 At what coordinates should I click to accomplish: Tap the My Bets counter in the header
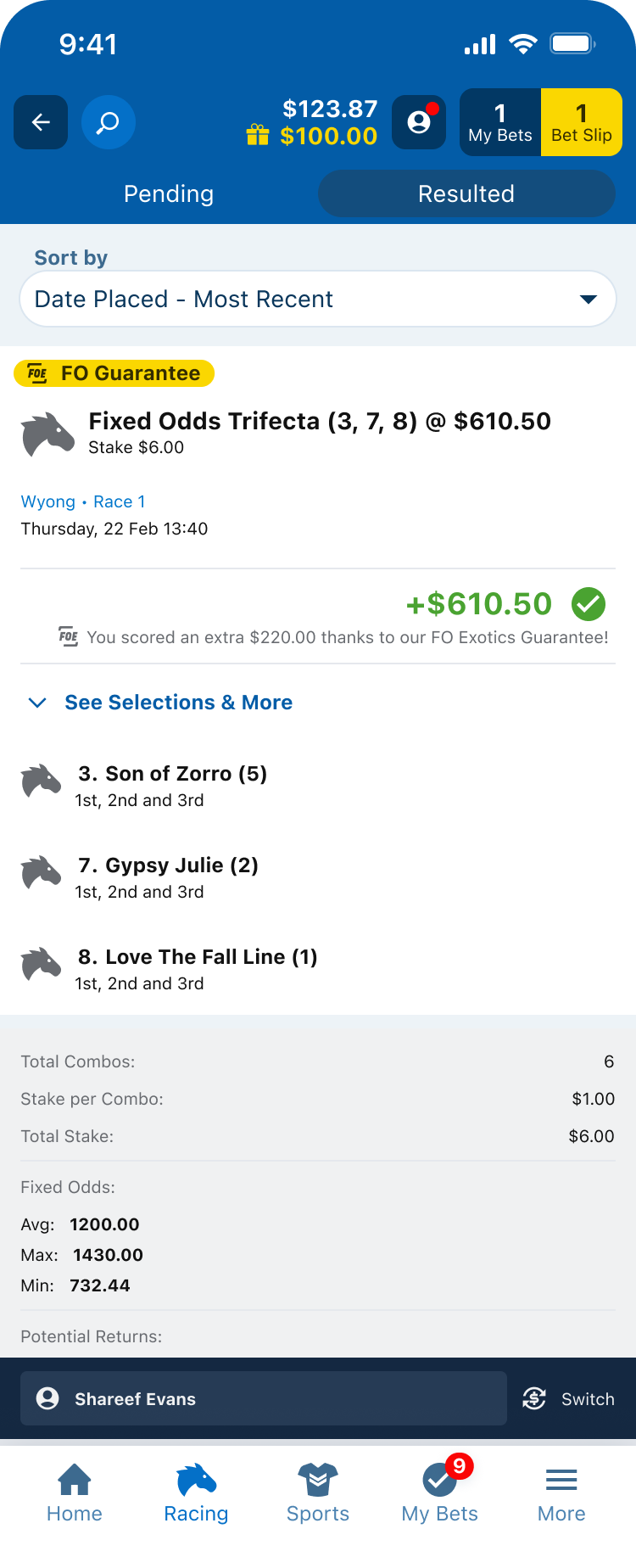[x=500, y=122]
